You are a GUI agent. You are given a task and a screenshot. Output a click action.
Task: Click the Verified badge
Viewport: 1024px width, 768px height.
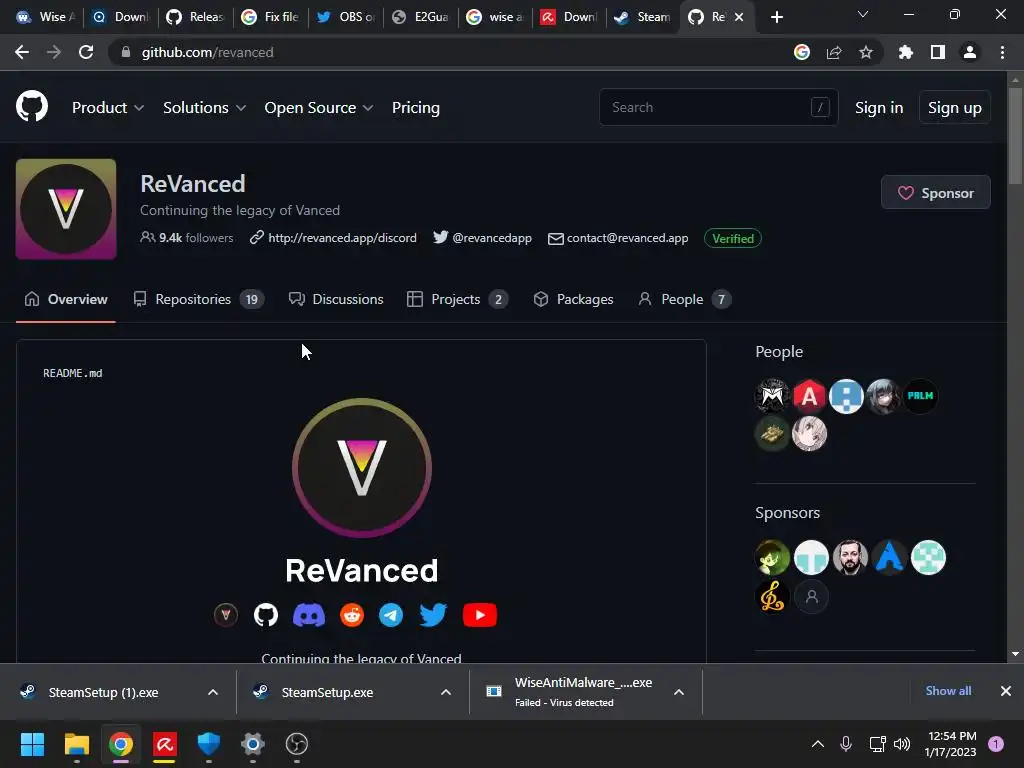point(733,238)
